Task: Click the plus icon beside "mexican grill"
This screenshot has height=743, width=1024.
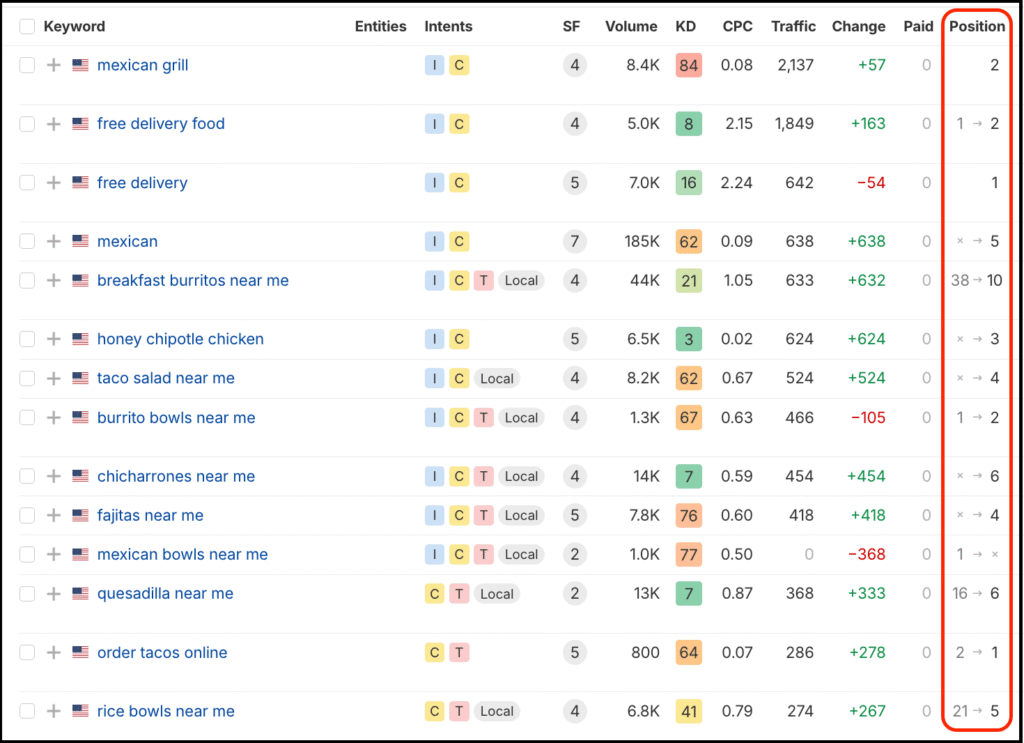Action: pyautogui.click(x=54, y=65)
